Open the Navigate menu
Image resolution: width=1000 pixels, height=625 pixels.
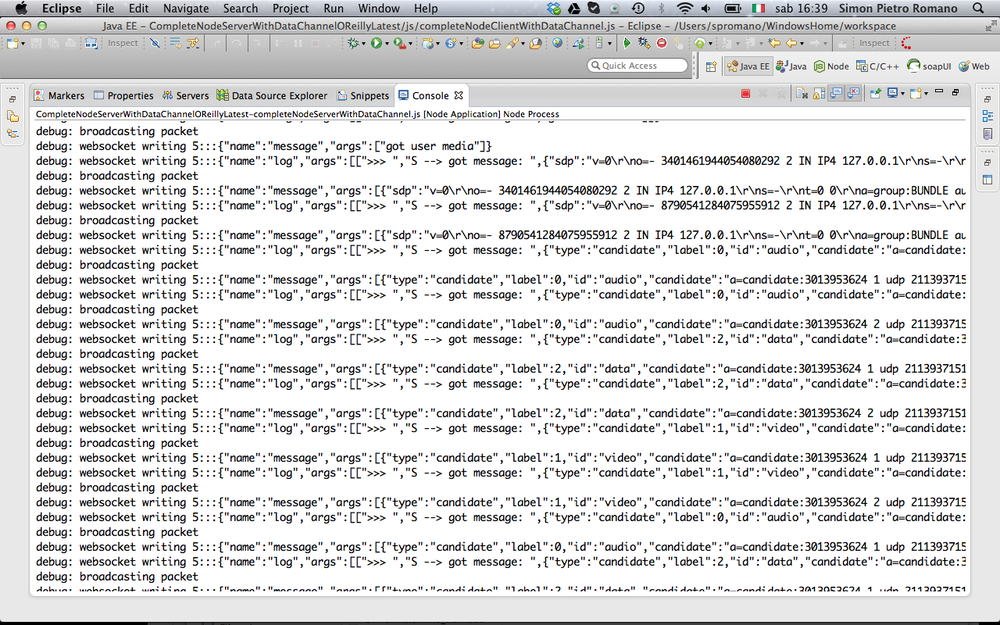(185, 8)
